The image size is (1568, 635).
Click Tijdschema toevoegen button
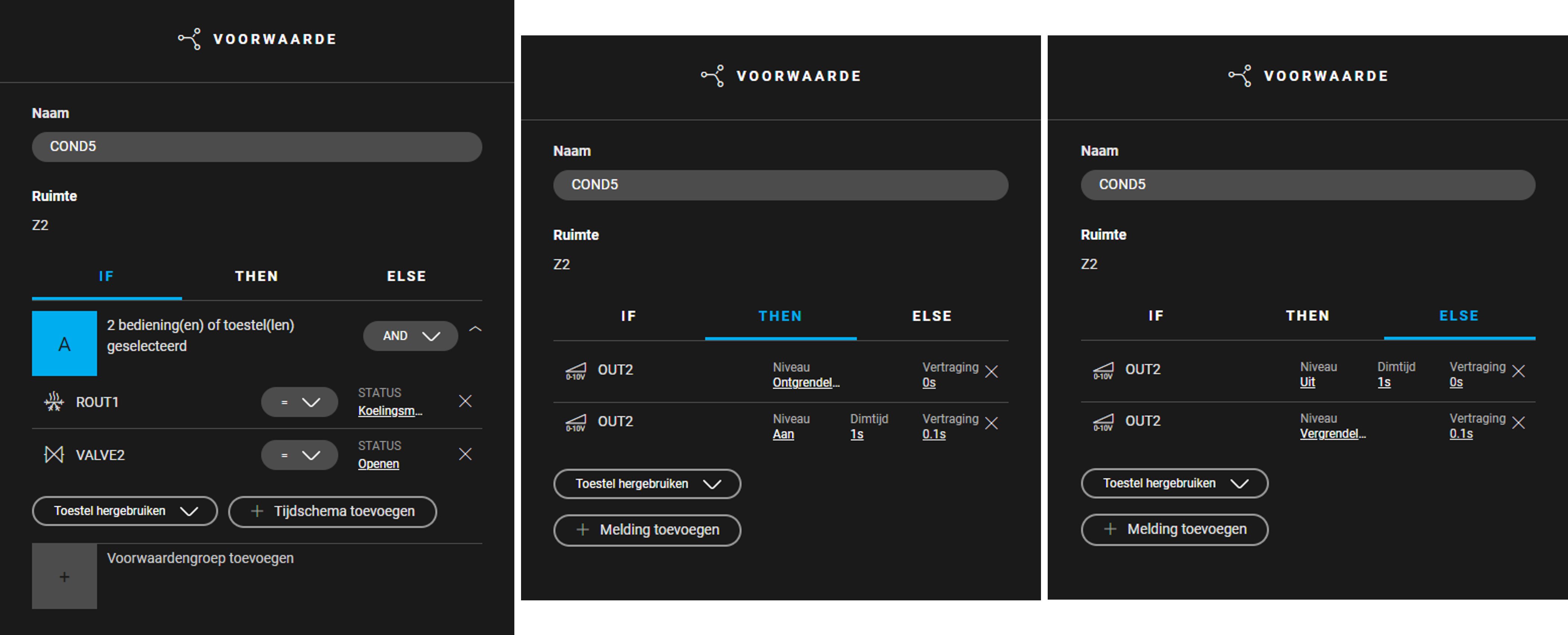[x=332, y=511]
